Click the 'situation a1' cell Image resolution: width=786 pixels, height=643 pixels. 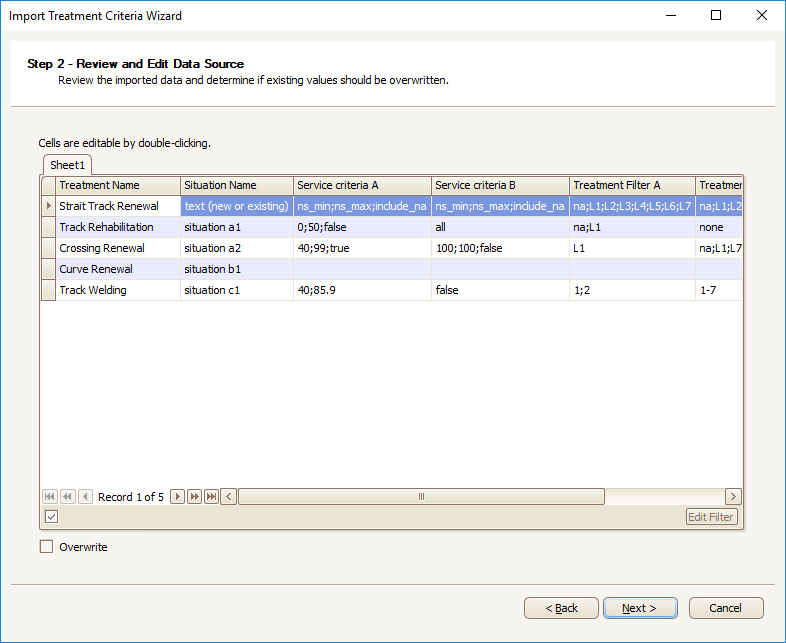237,227
